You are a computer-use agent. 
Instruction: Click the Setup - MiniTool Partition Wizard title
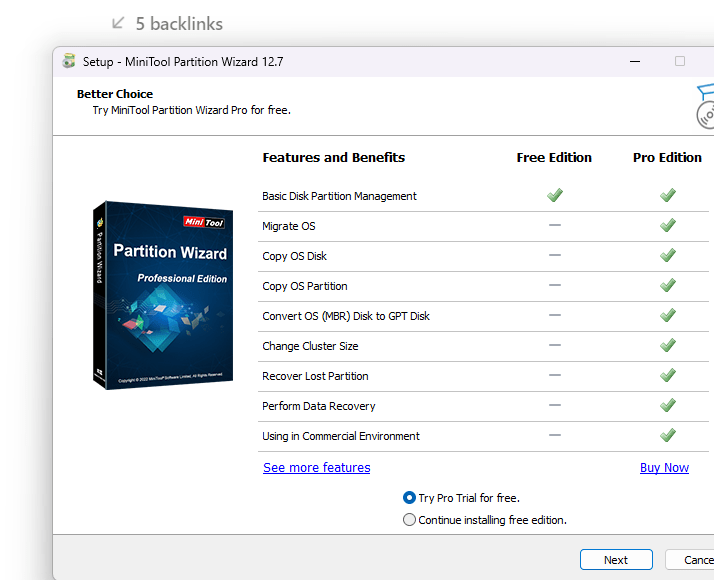tap(183, 61)
